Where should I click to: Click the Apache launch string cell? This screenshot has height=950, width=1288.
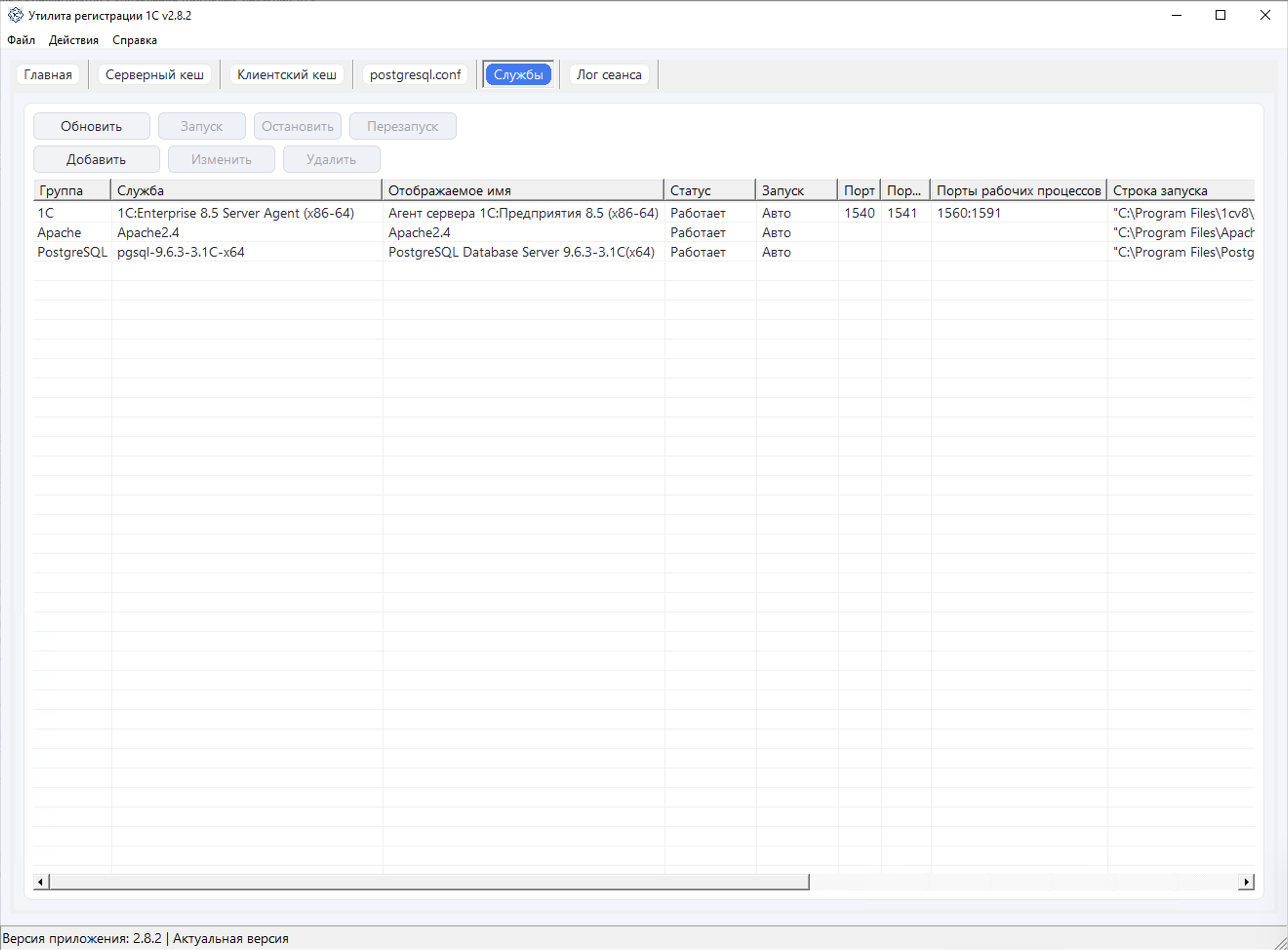(1182, 232)
